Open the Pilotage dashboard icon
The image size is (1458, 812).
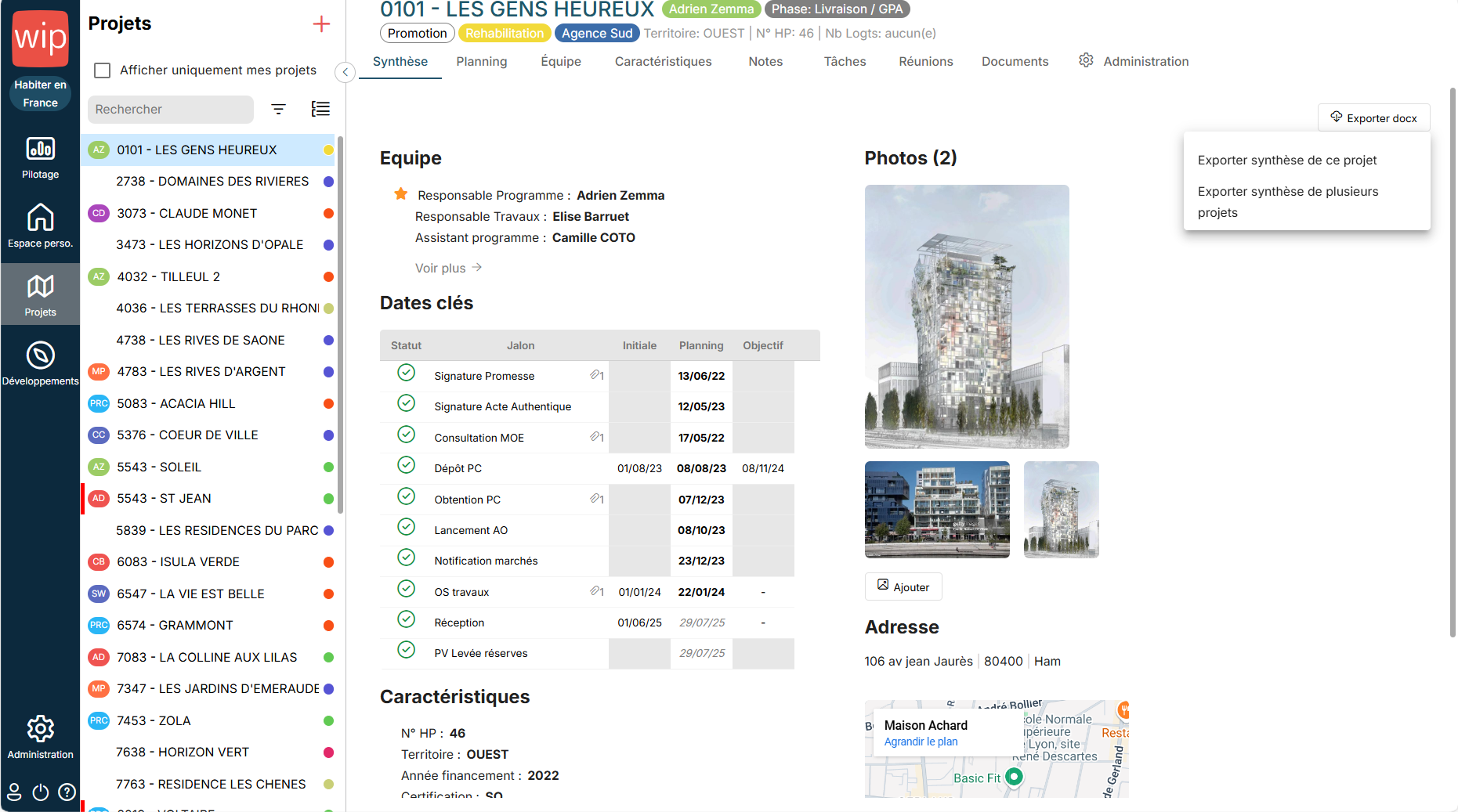40,148
